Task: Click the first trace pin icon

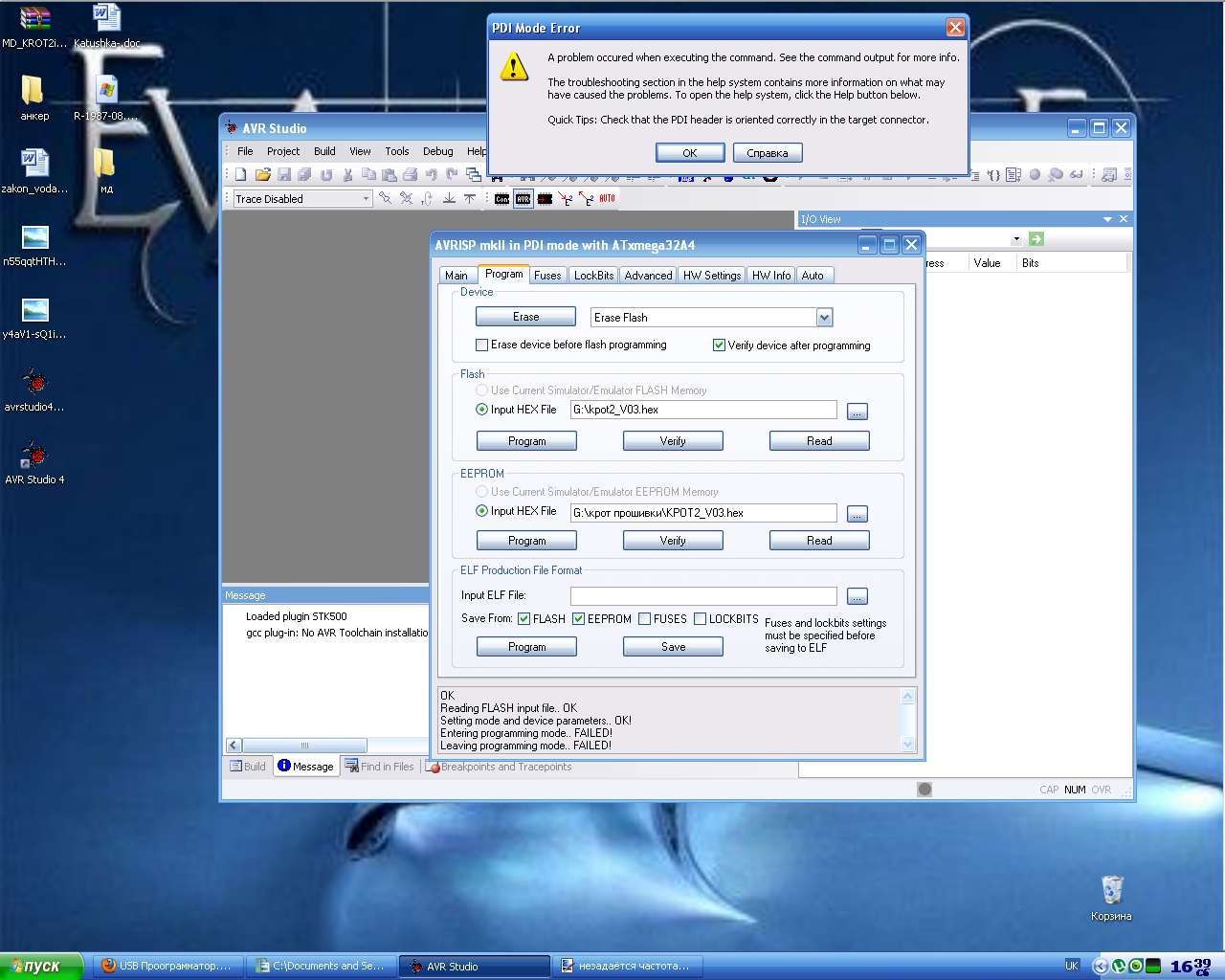Action: tap(385, 198)
